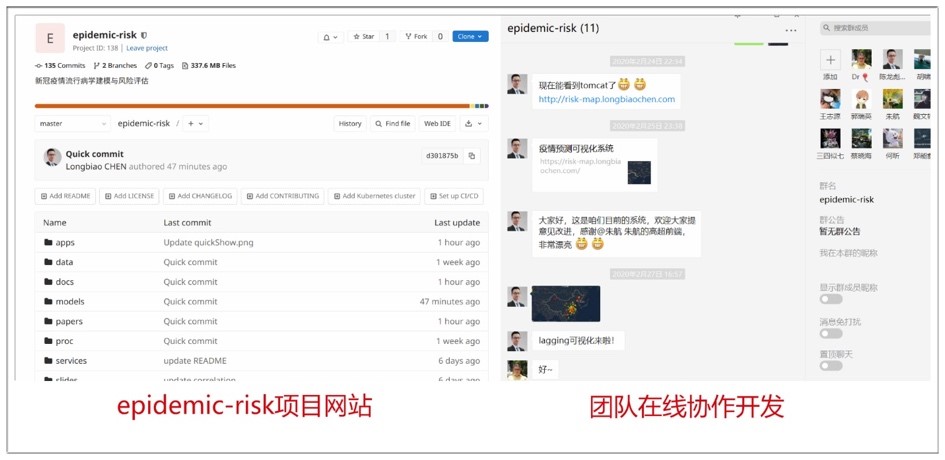Click the Find file button
945x460 pixels.
(392, 124)
